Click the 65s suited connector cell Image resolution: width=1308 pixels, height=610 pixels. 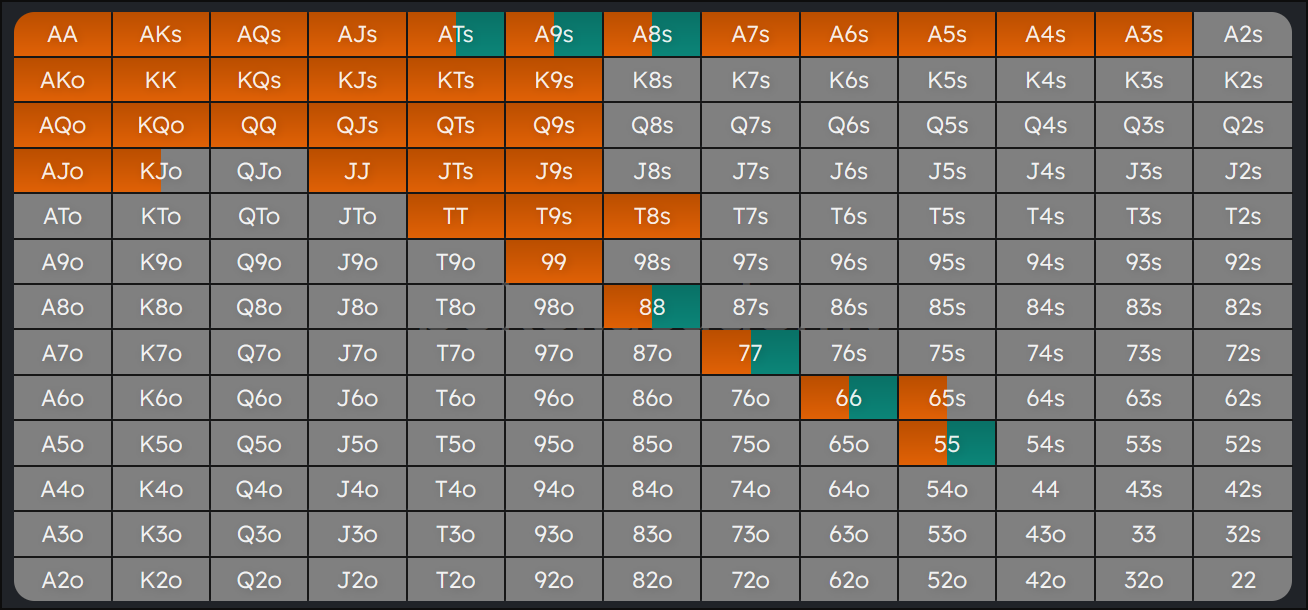click(946, 398)
